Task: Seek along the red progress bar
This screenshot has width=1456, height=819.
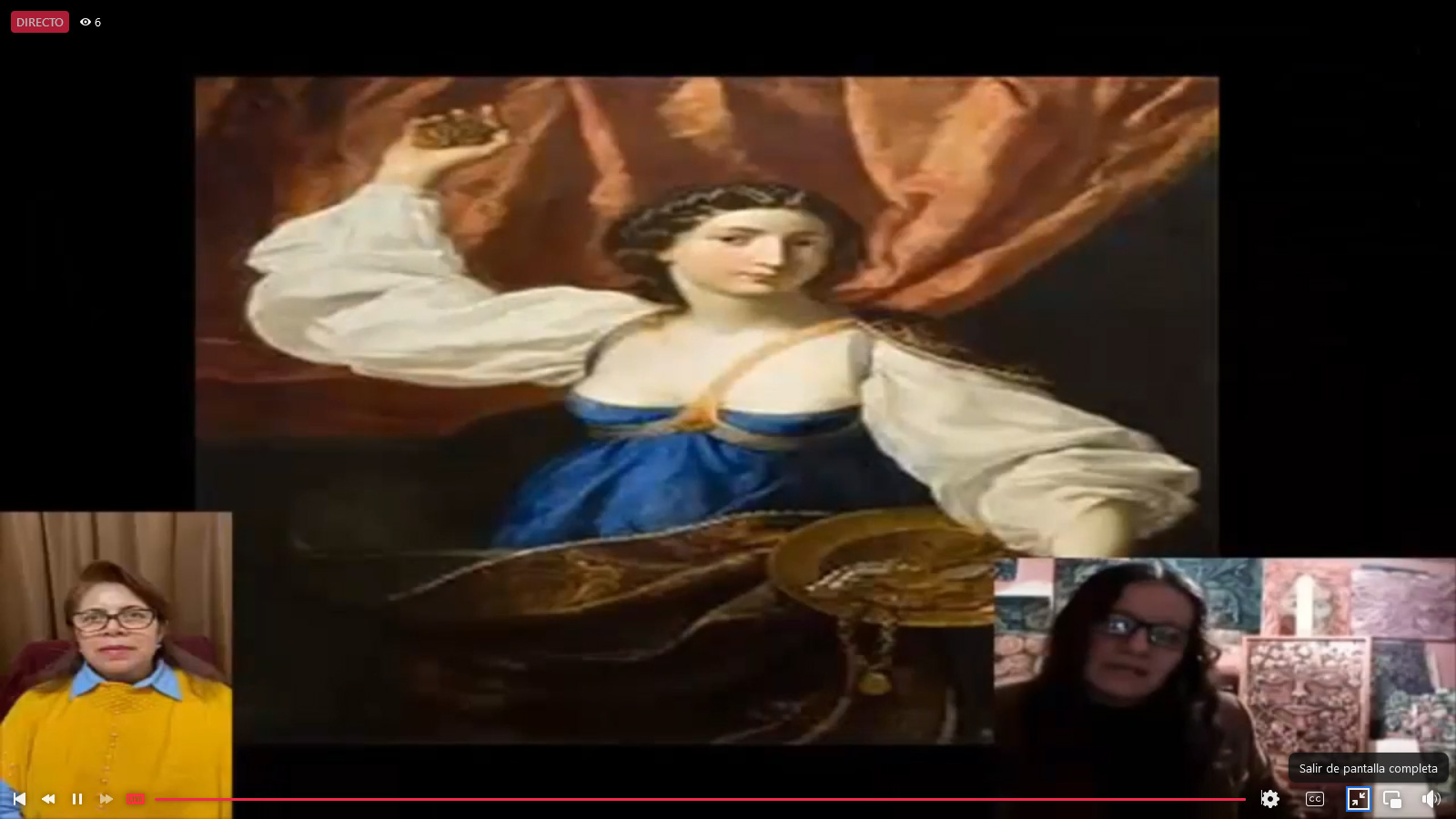Action: coord(701,799)
